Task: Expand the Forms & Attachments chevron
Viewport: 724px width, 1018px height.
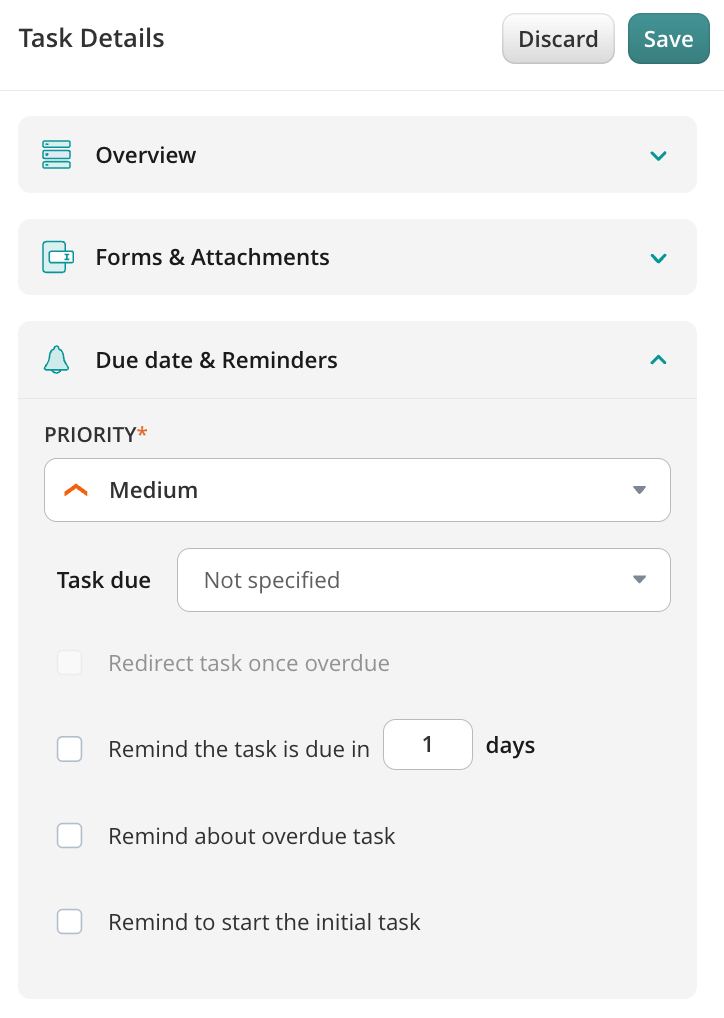Action: click(x=658, y=258)
